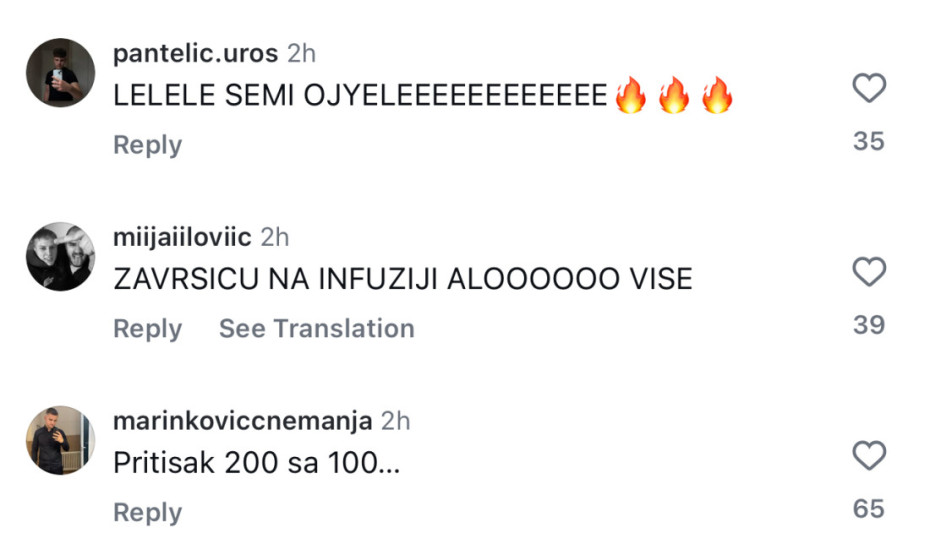Open miijaiiloviic's profile avatar

click(x=60, y=257)
